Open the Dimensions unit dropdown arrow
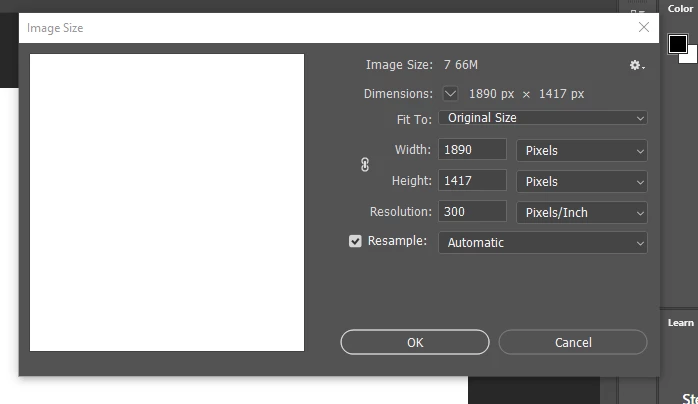698x404 pixels. [450, 94]
